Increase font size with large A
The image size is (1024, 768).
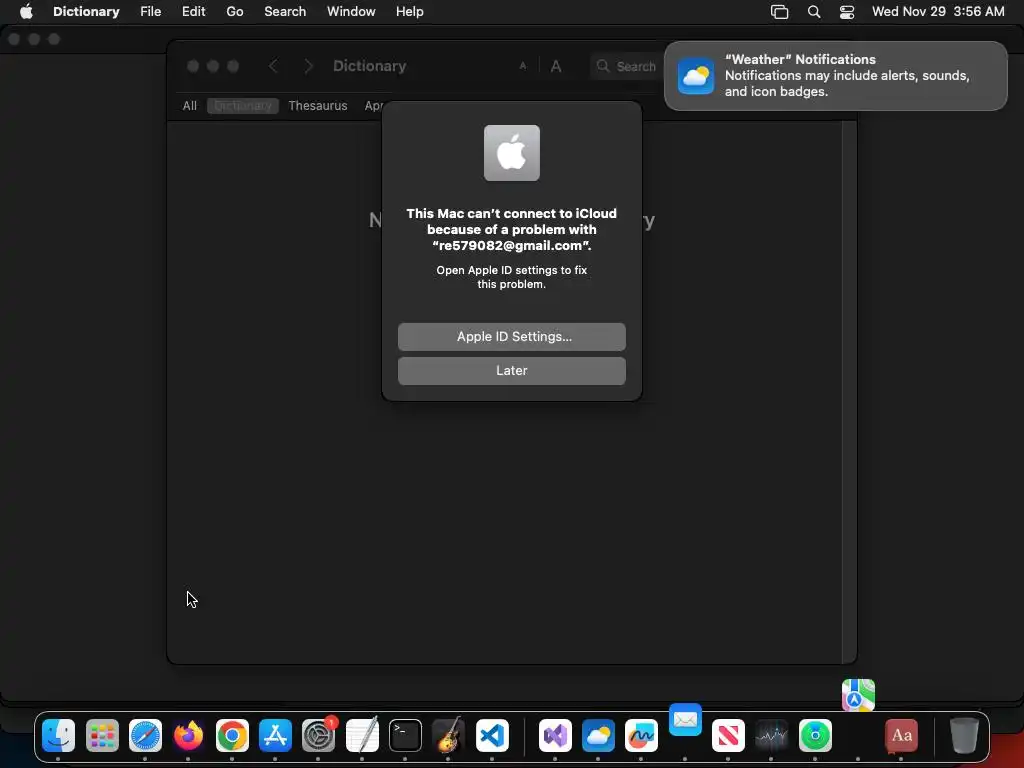point(556,66)
